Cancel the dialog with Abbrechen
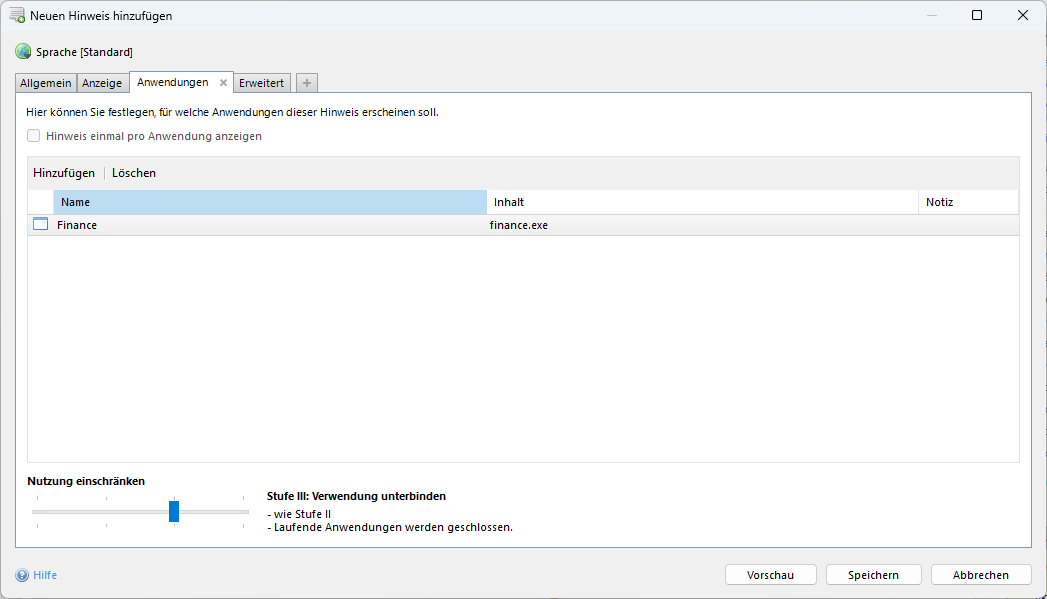Image resolution: width=1047 pixels, height=599 pixels. tap(979, 575)
